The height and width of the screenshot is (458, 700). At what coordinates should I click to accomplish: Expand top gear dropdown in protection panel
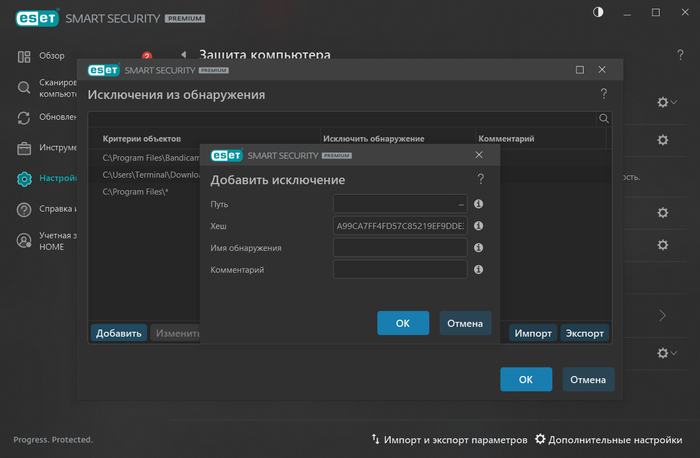click(x=666, y=102)
